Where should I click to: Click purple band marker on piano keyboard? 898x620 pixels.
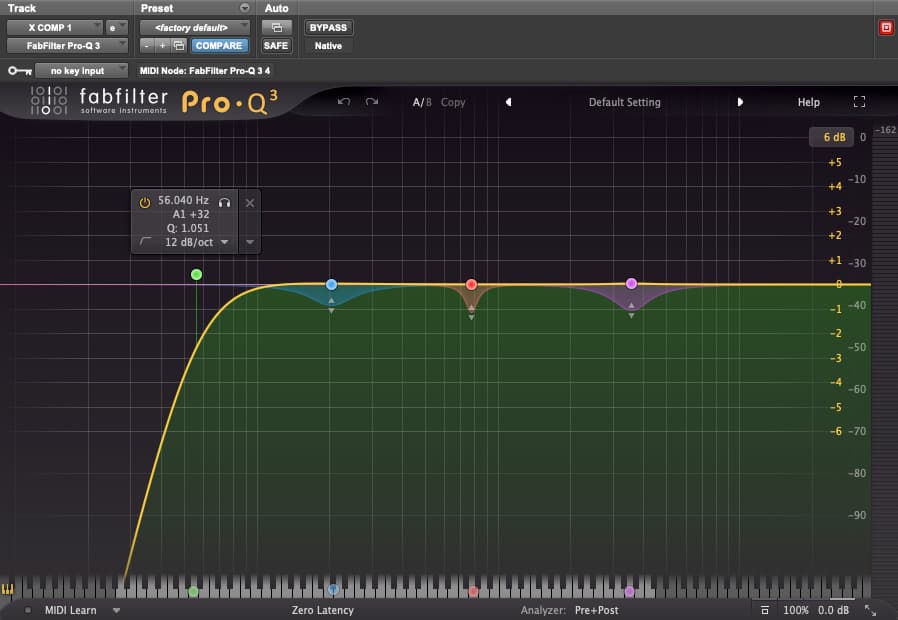pyautogui.click(x=629, y=591)
